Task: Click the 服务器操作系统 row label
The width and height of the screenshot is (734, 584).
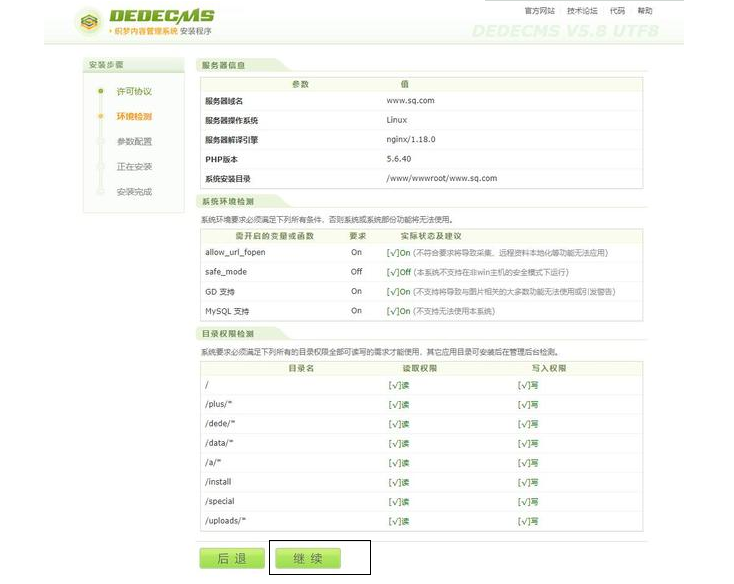Action: [231, 120]
